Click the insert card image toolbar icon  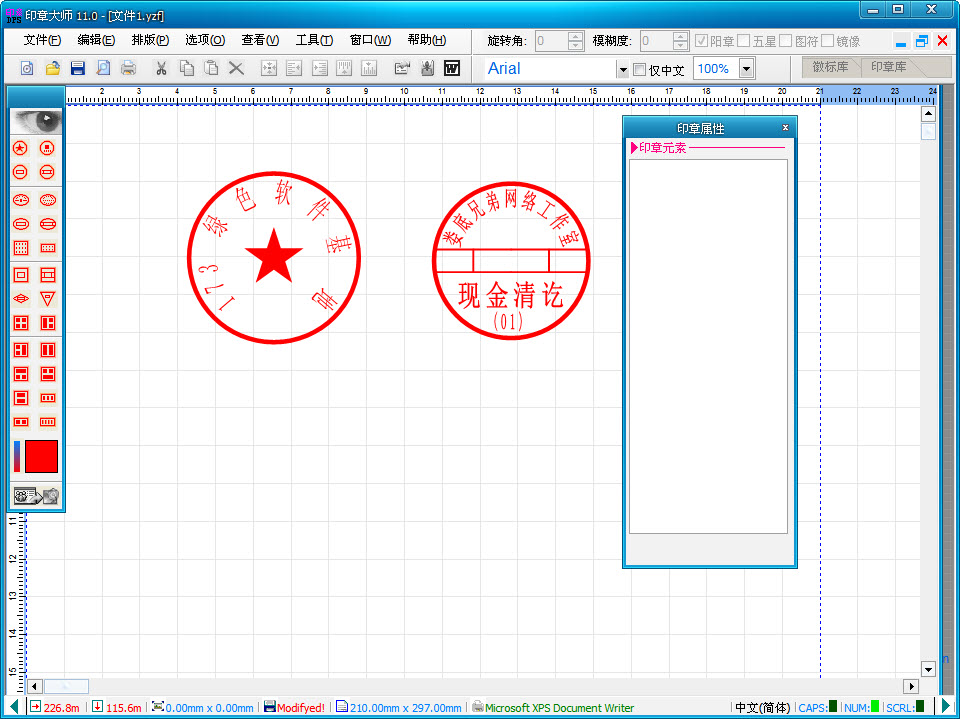pos(402,68)
